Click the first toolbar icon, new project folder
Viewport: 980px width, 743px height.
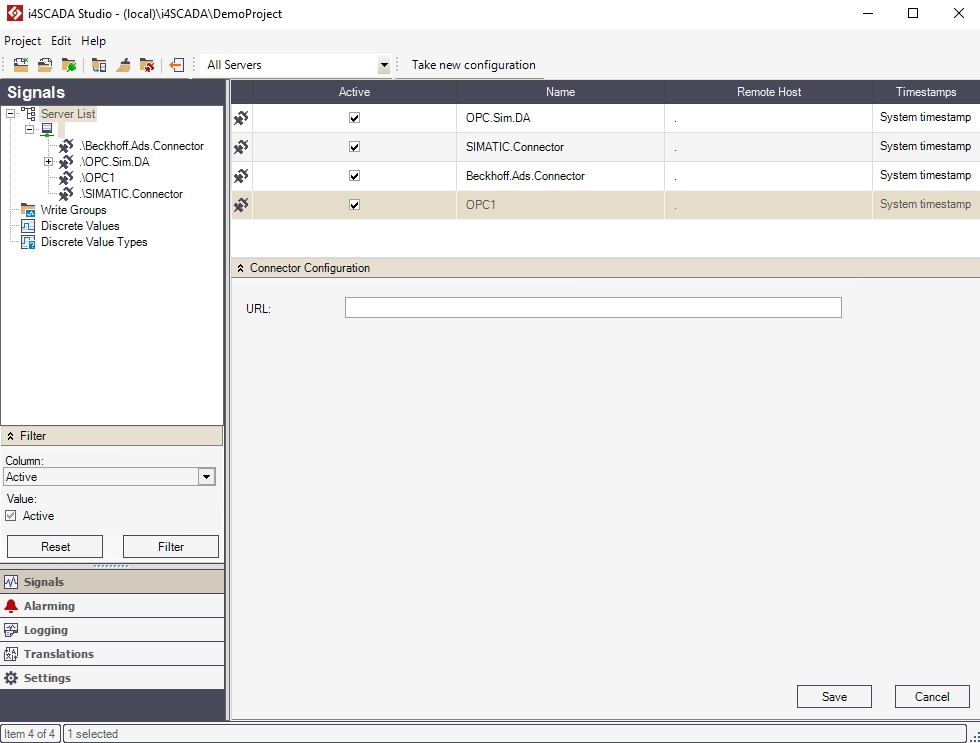(20, 65)
